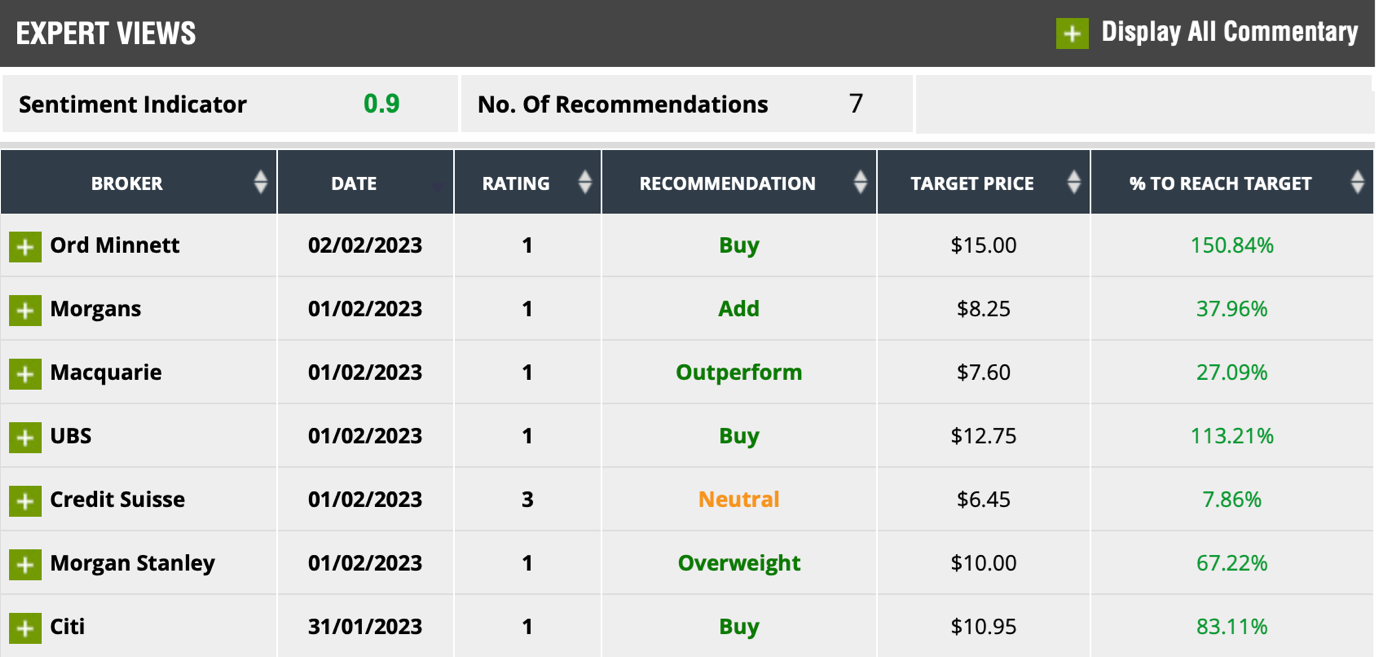Click the Date column header
1379x657 pixels.
pyautogui.click(x=354, y=183)
